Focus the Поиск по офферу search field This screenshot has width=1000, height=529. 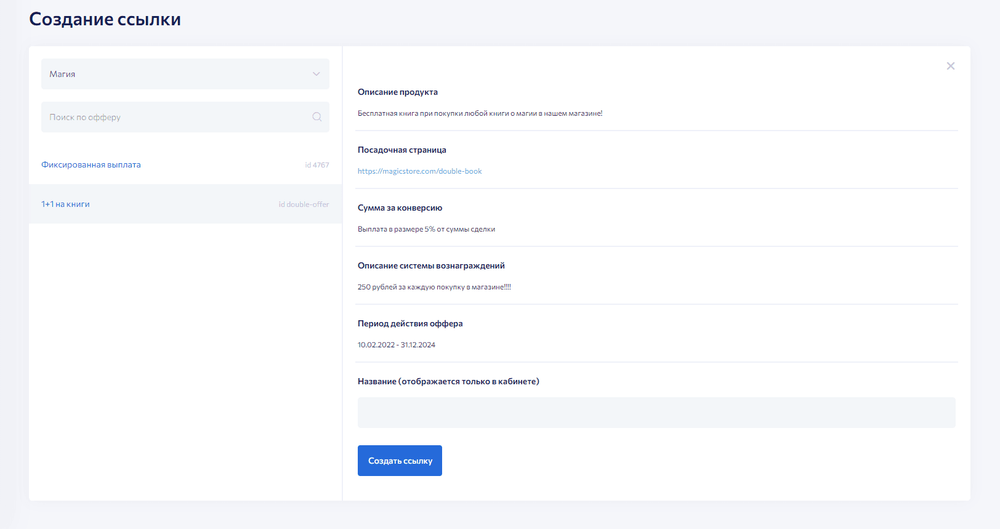[x=175, y=117]
